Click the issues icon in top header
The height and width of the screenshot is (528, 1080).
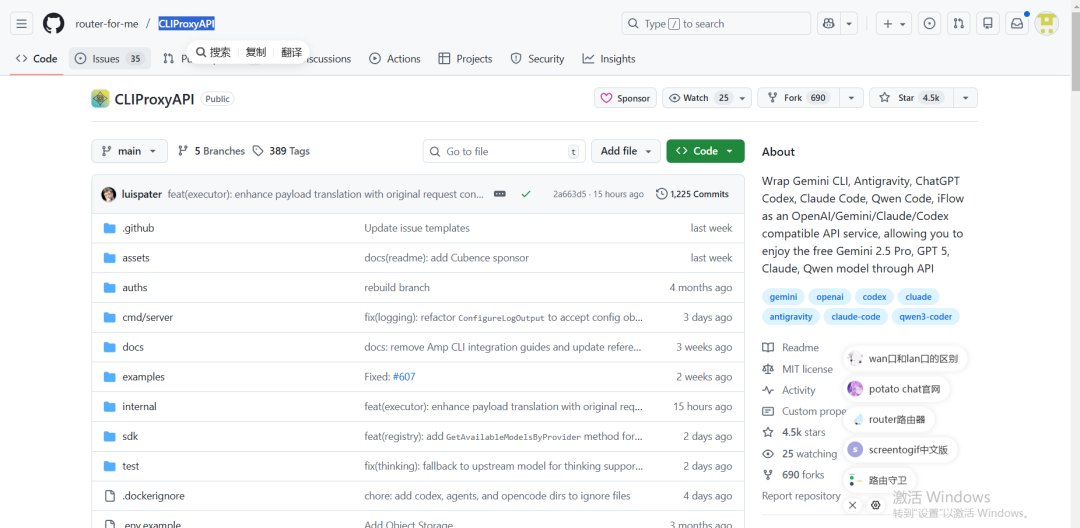(929, 23)
